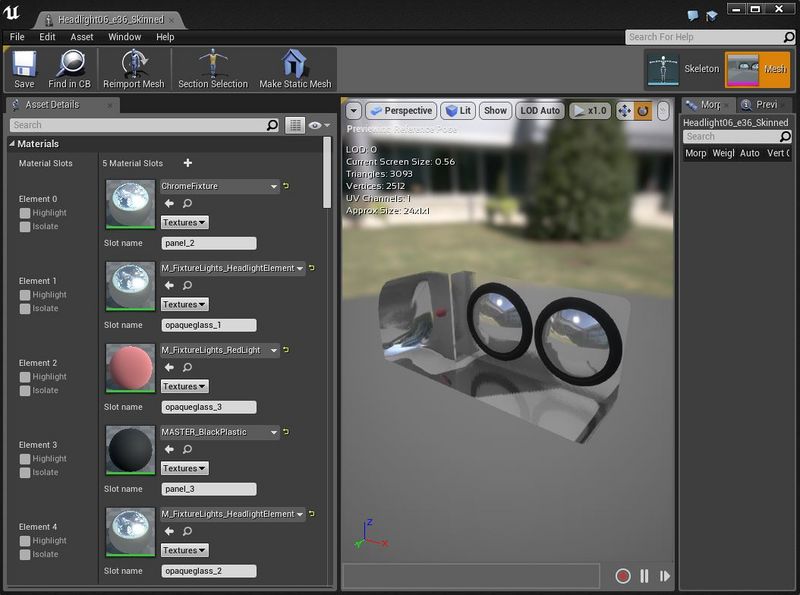Click the panel_2 slot name field

(x=209, y=243)
